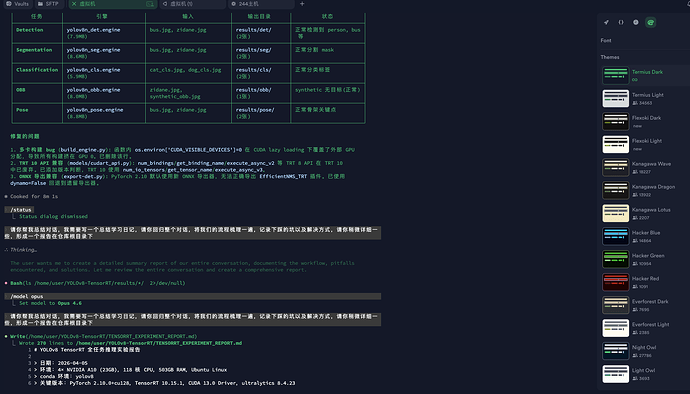
Task: Select the Hacker Blue theme
Action: (645, 236)
